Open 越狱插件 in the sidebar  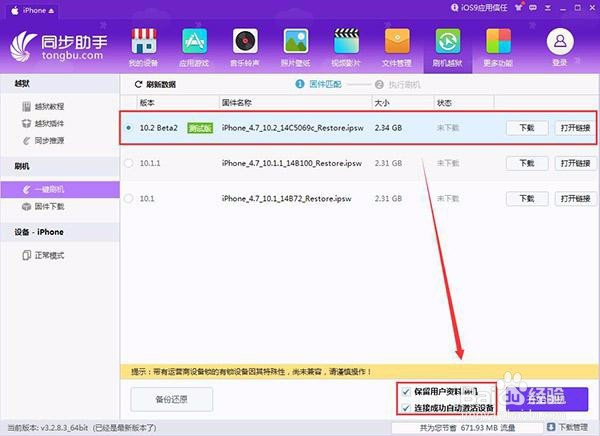point(43,124)
